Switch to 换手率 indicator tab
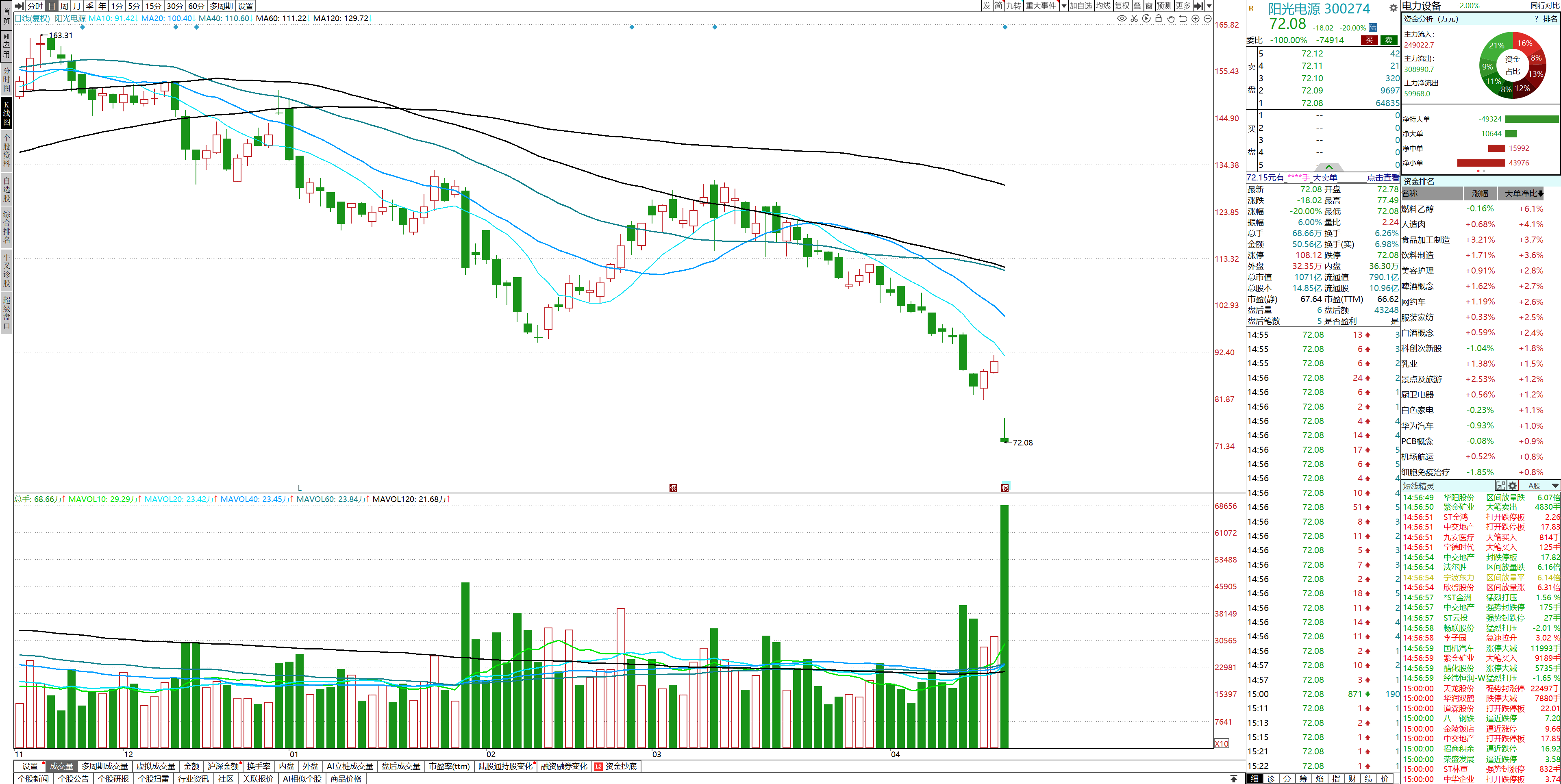Image resolution: width=1561 pixels, height=784 pixels. pos(259,767)
